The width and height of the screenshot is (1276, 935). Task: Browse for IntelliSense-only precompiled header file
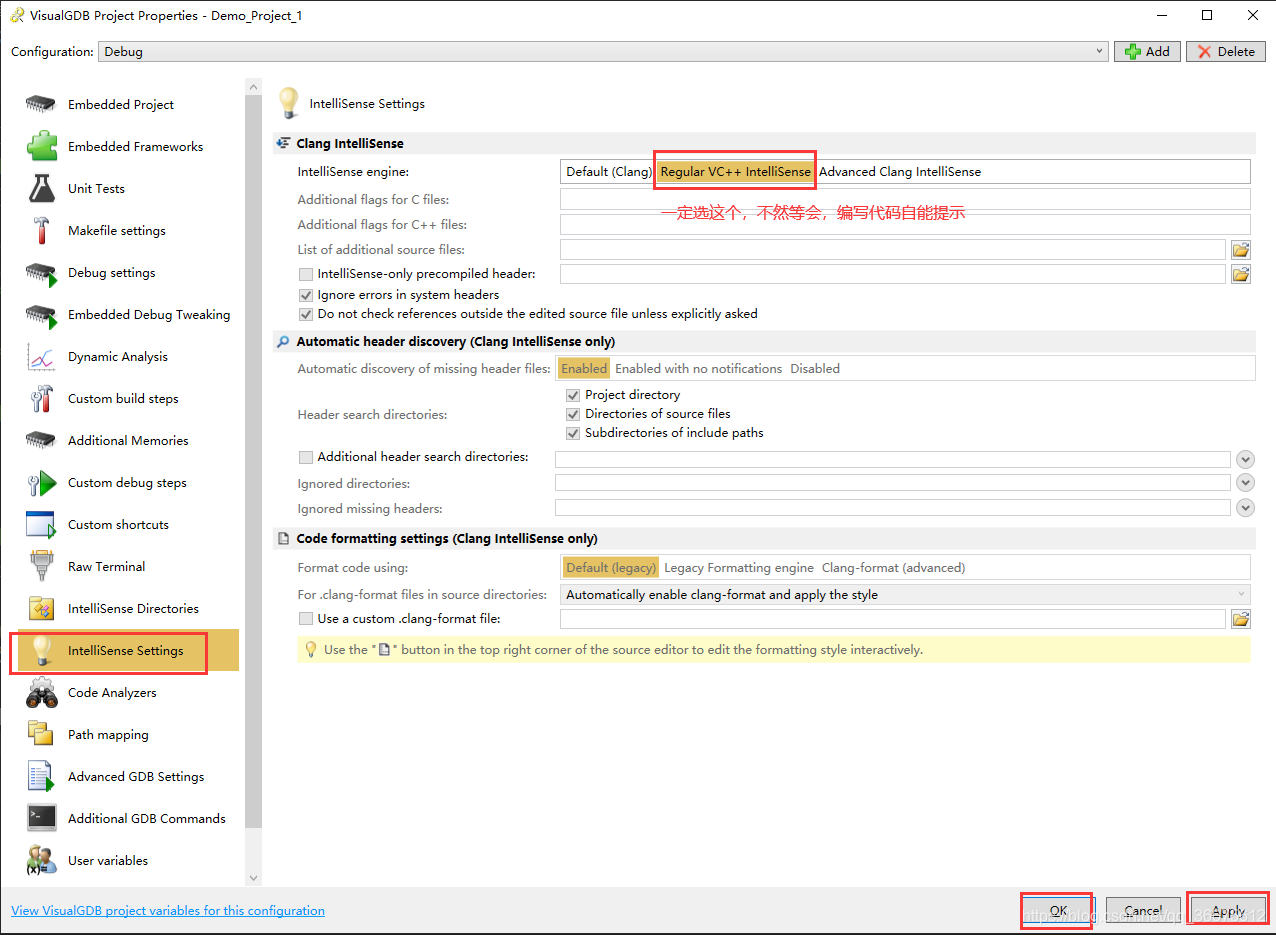pyautogui.click(x=1241, y=274)
